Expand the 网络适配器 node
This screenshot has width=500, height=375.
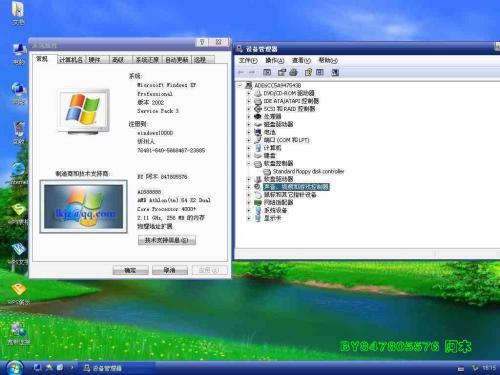tap(249, 203)
